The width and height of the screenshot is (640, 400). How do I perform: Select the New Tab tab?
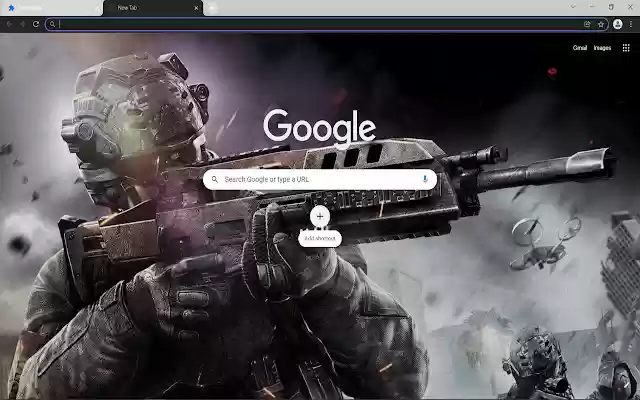153,8
